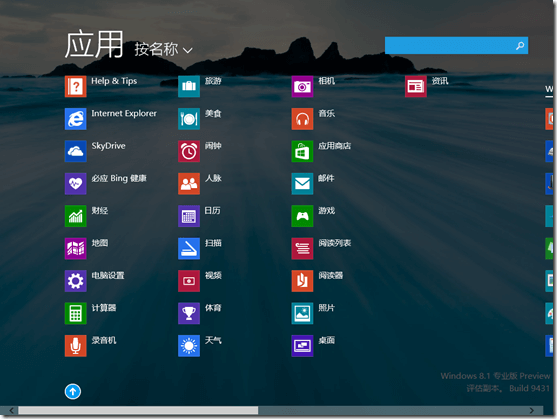Click the SkyDrive text label
The width and height of the screenshot is (557, 419).
point(108,146)
